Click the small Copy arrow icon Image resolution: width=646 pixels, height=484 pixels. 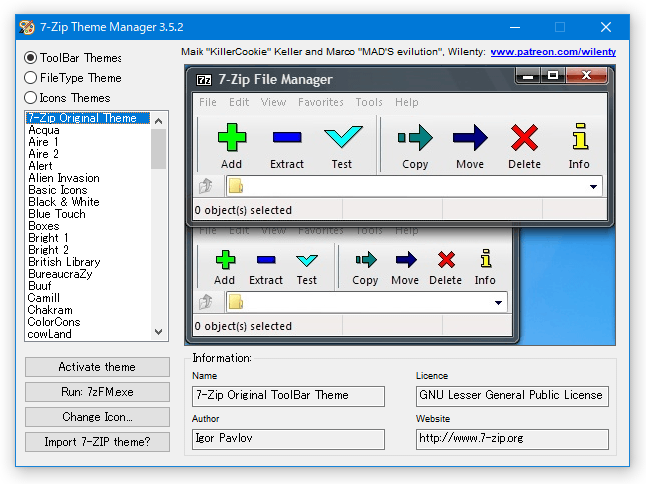tap(366, 260)
